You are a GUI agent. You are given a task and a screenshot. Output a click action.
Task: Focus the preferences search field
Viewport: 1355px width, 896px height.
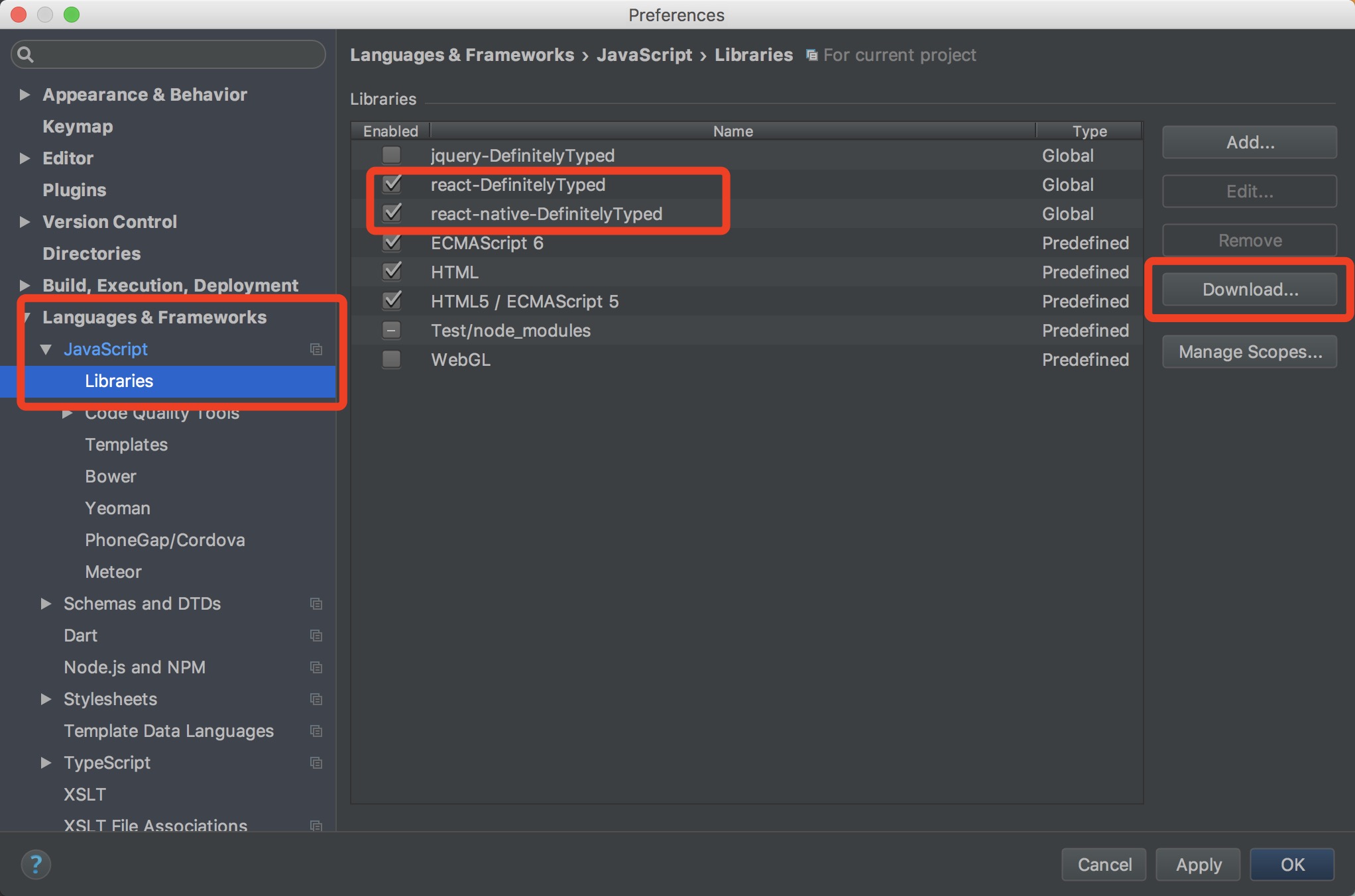(168, 54)
